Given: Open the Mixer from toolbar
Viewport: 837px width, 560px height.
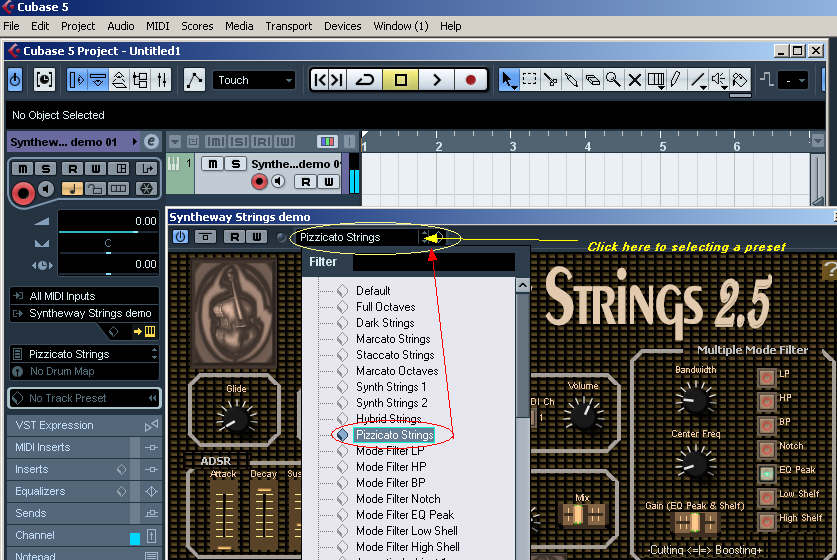Looking at the screenshot, I should pyautogui.click(x=162, y=80).
